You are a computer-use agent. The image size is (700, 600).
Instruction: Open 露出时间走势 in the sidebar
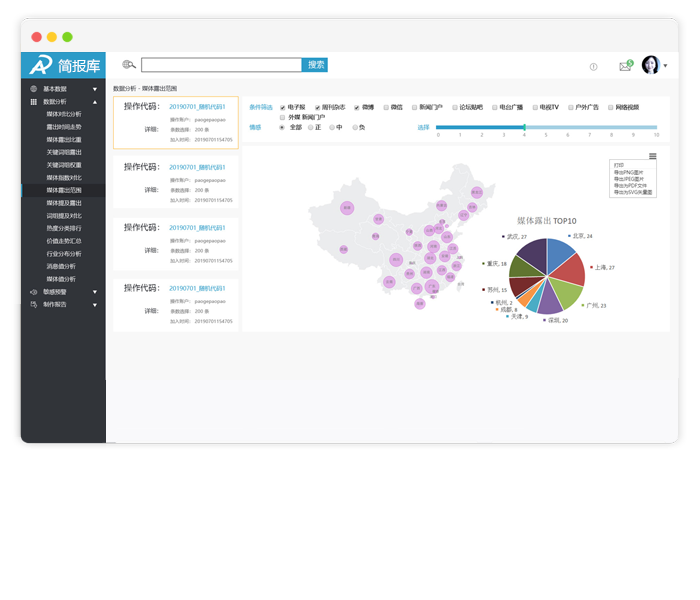click(64, 127)
